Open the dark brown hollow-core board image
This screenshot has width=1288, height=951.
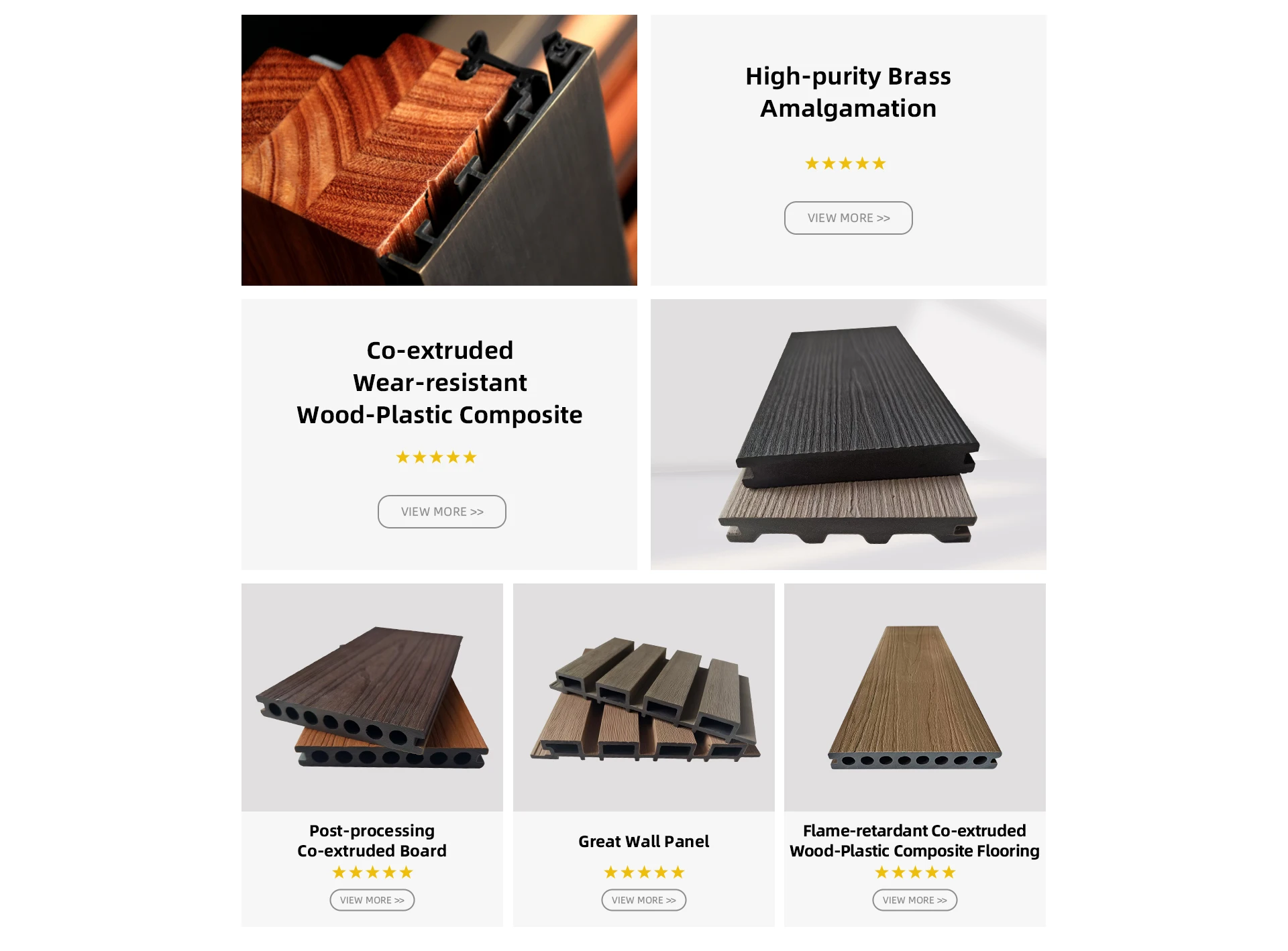tap(372, 697)
